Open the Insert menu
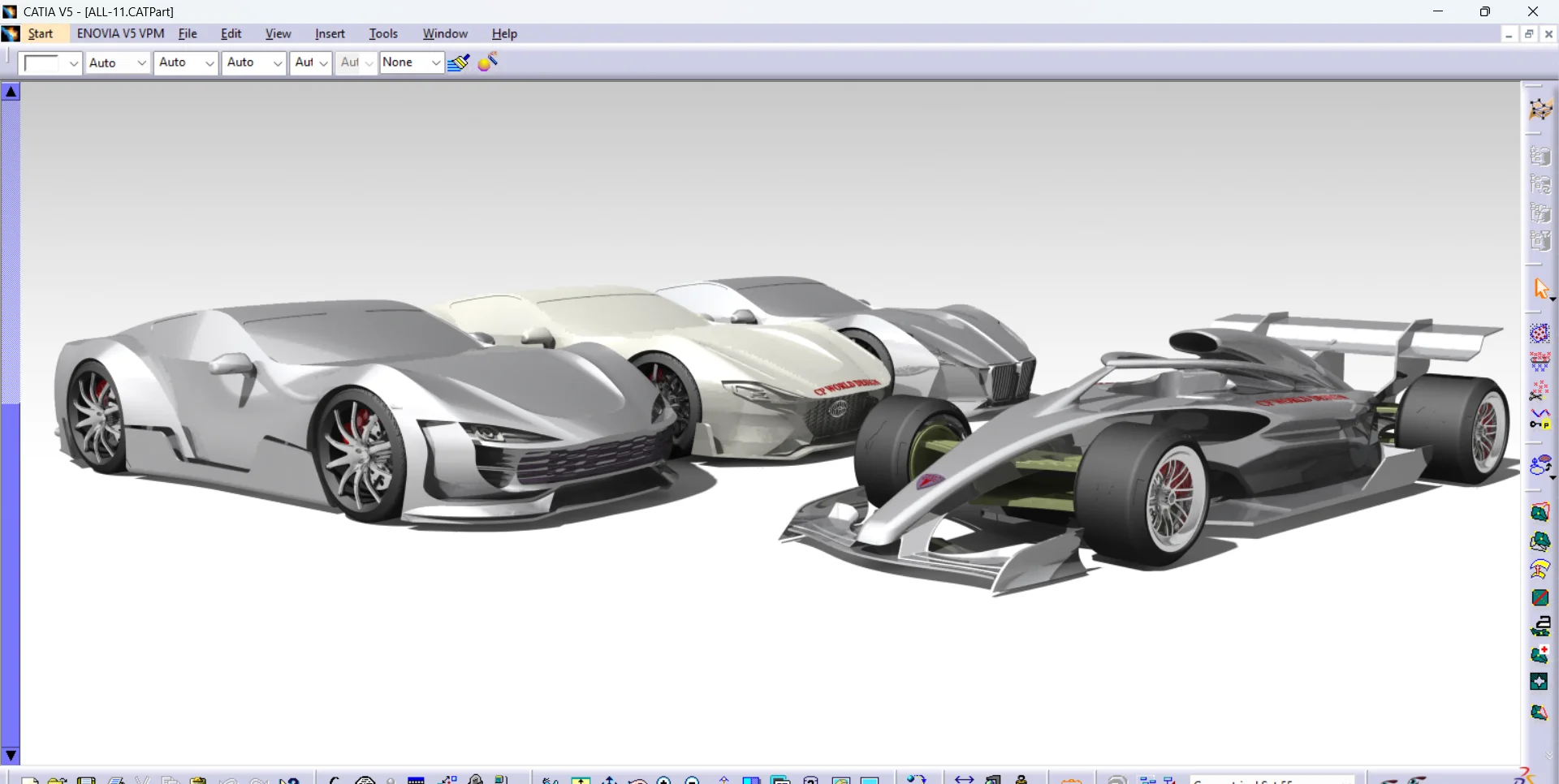 pyautogui.click(x=330, y=34)
